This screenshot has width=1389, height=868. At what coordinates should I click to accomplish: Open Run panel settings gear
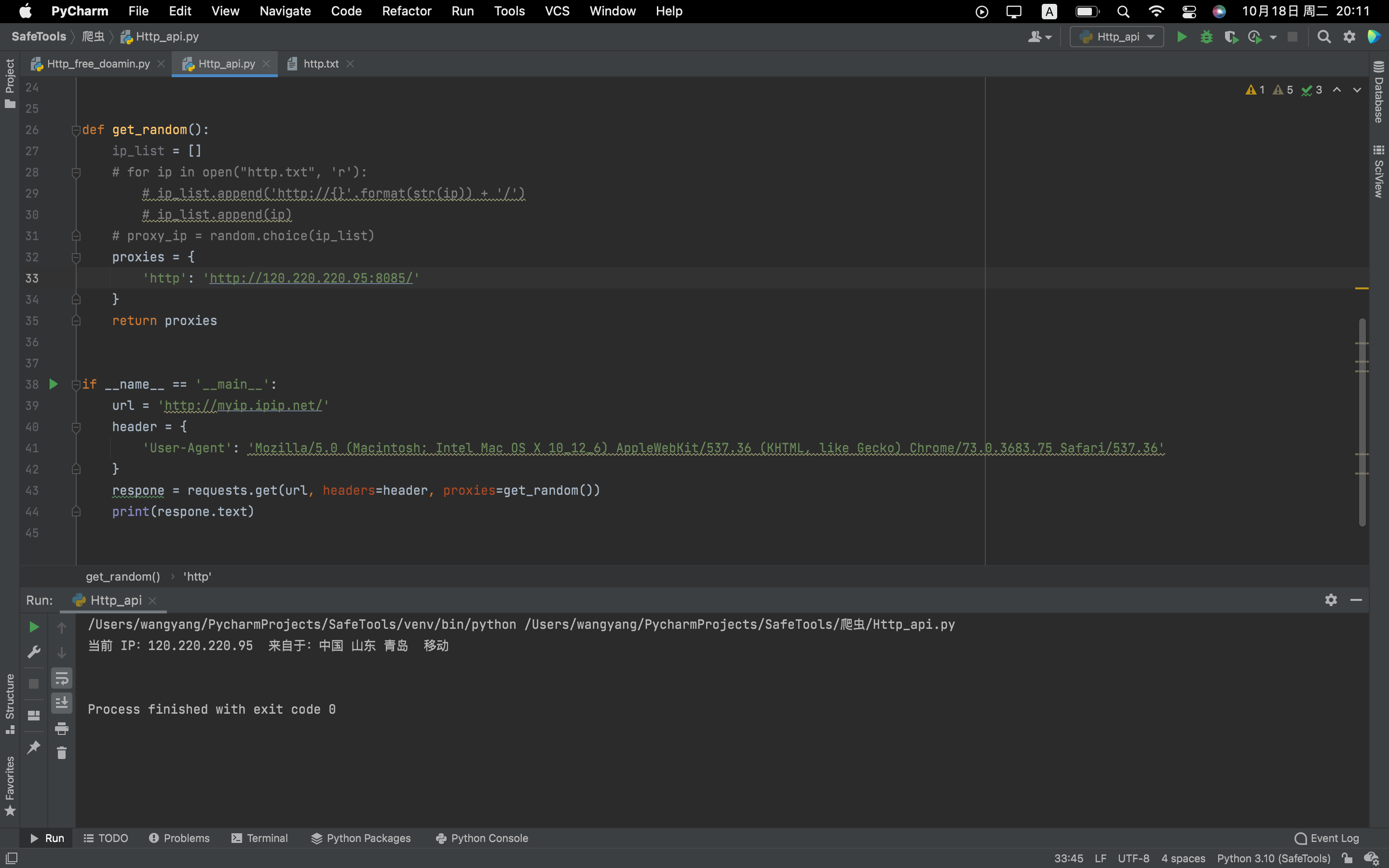click(x=1331, y=600)
